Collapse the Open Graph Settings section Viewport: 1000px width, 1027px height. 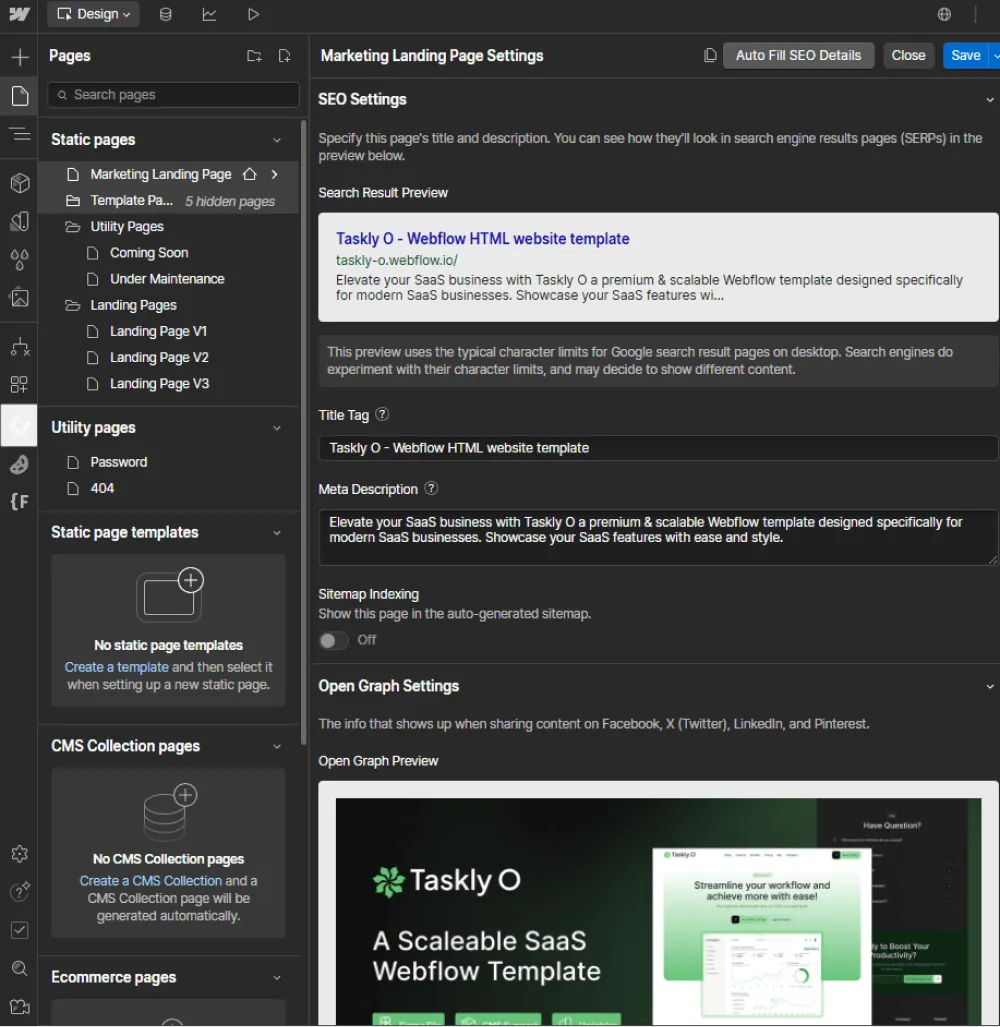click(x=990, y=687)
